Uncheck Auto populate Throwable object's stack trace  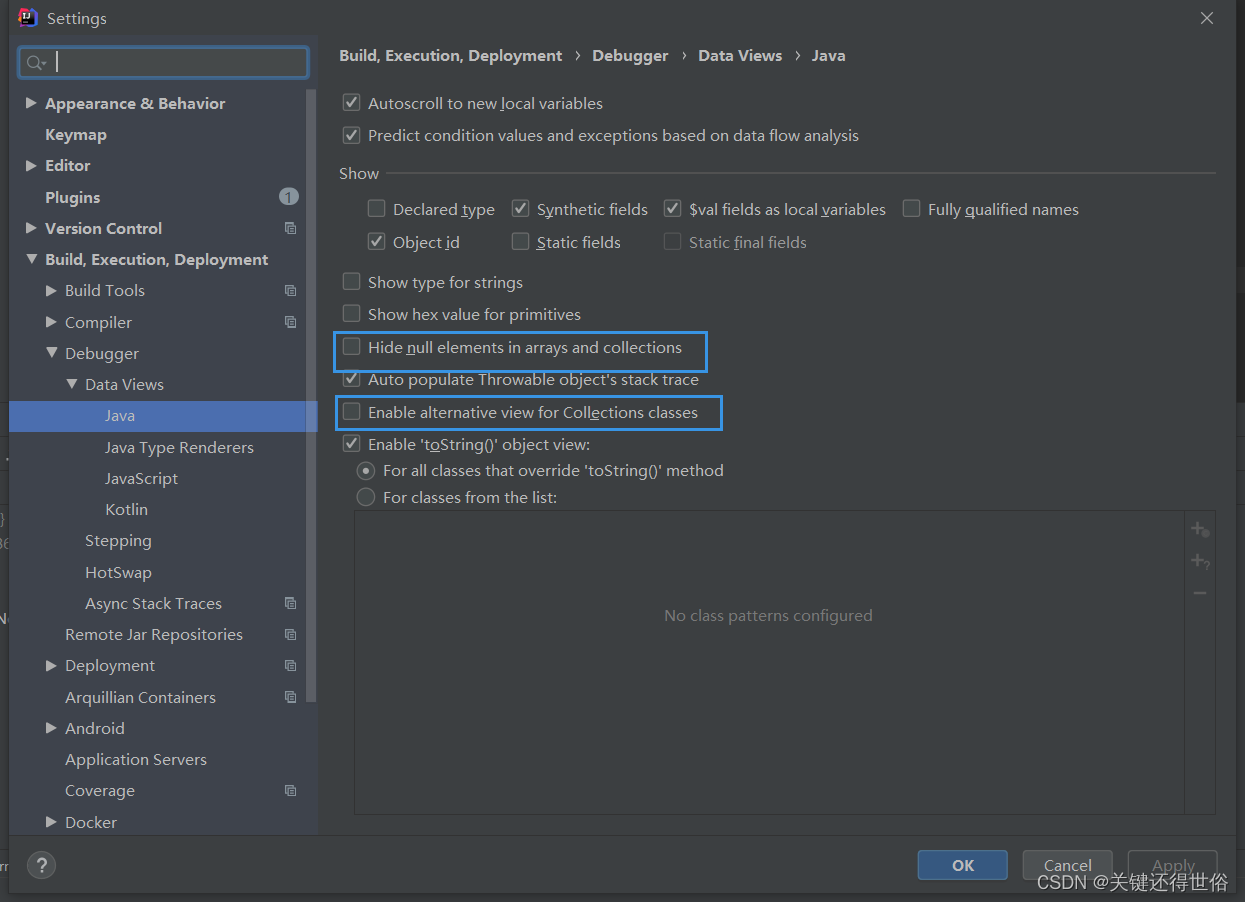[x=352, y=379]
